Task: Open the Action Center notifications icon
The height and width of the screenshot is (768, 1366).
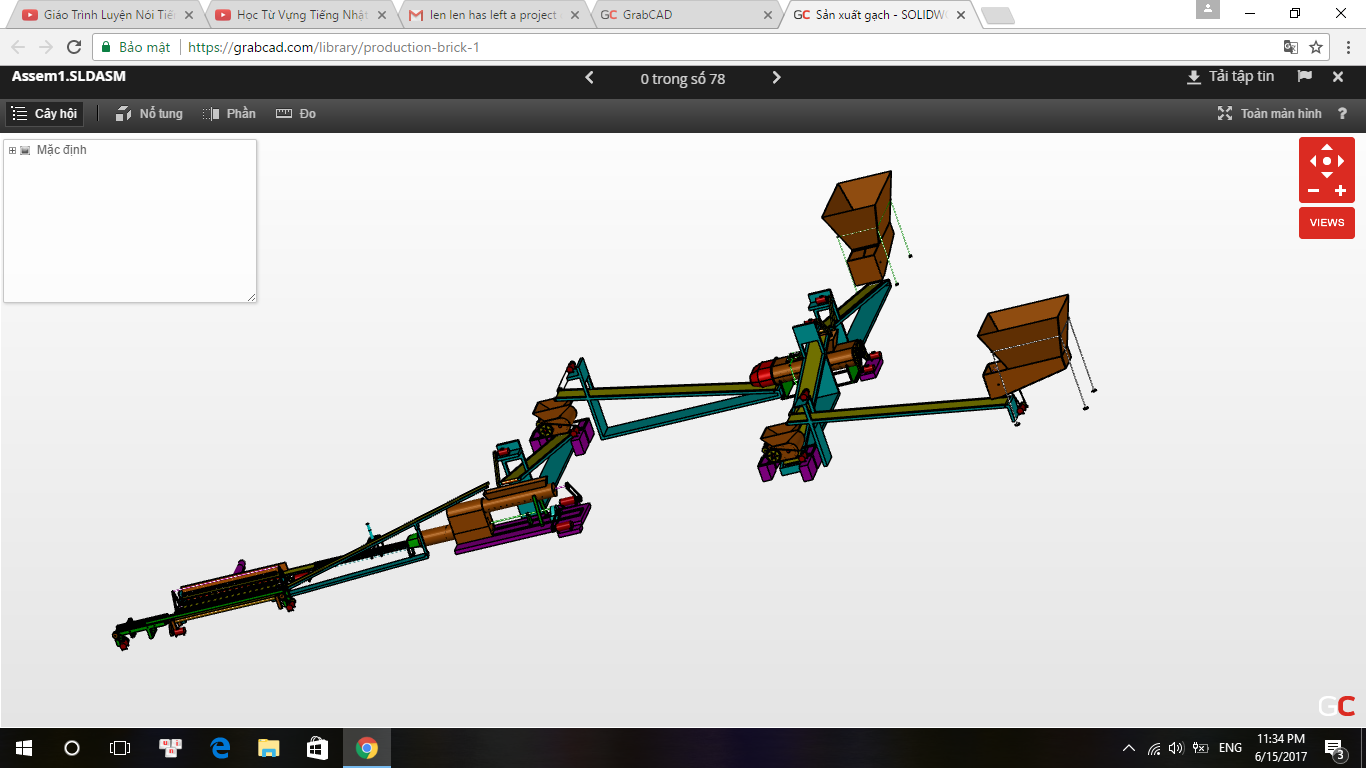Action: (1335, 748)
